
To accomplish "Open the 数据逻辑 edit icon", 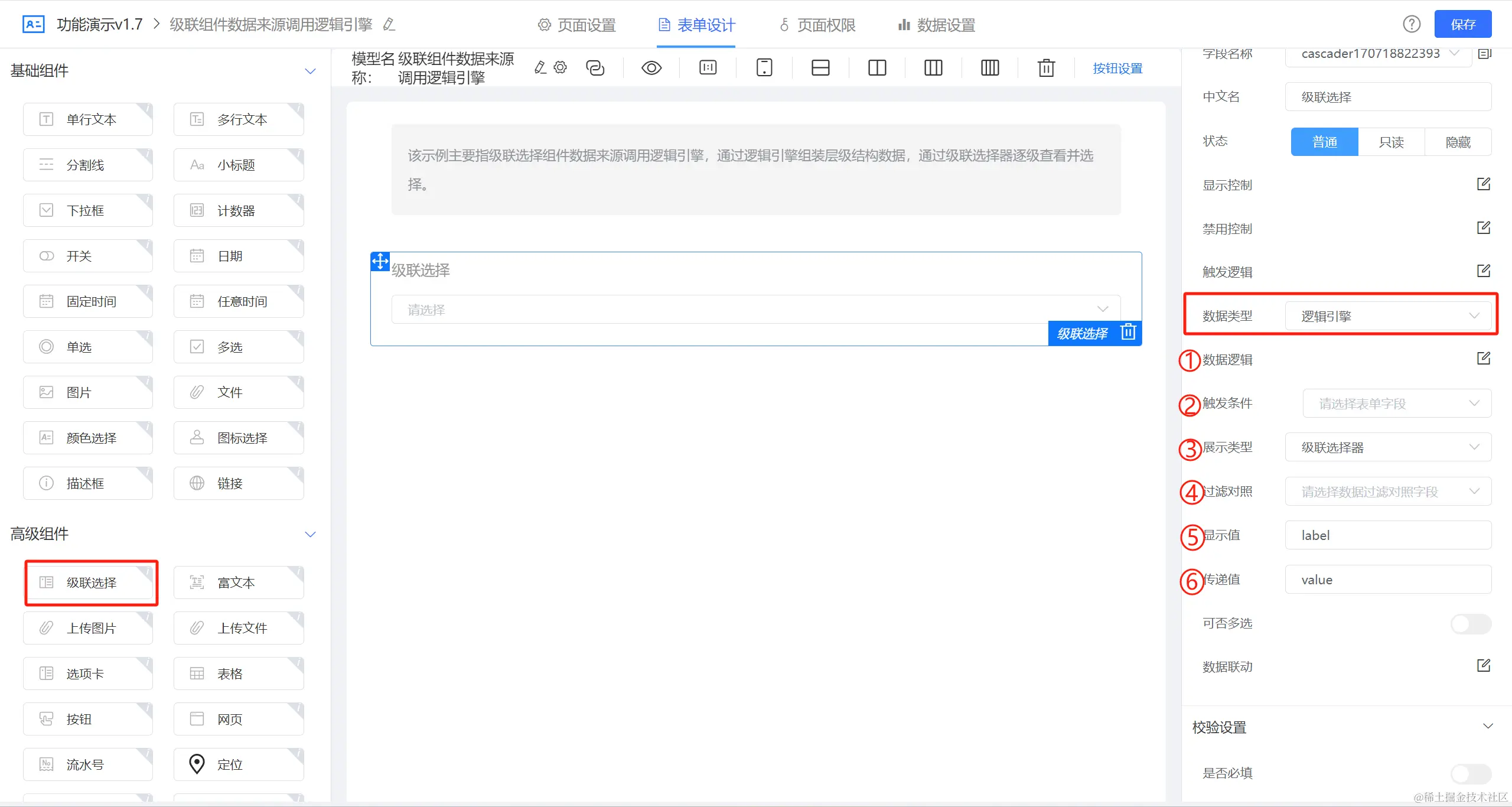I will pyautogui.click(x=1483, y=359).
